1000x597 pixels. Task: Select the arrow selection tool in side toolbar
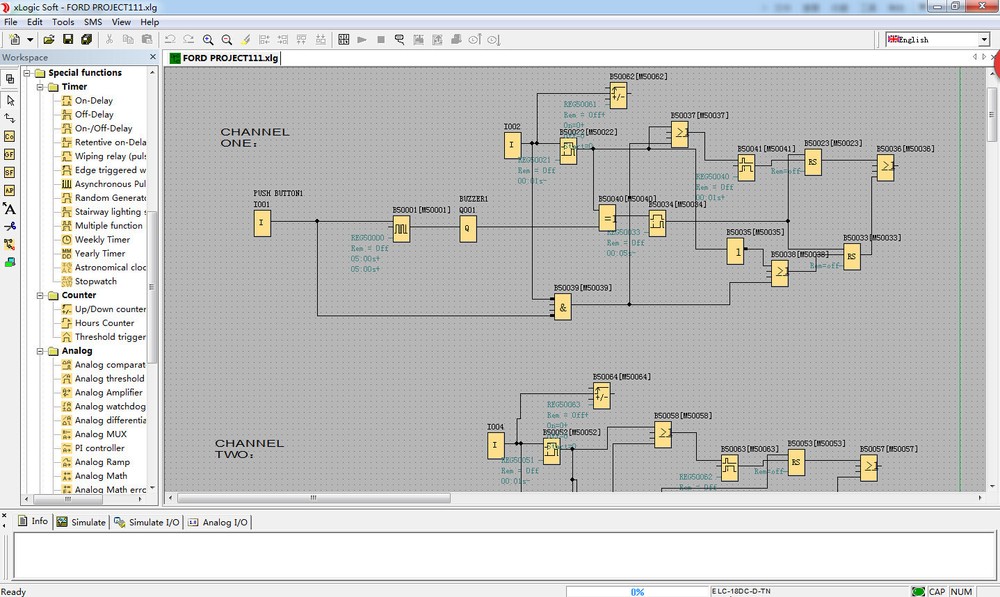[x=10, y=100]
